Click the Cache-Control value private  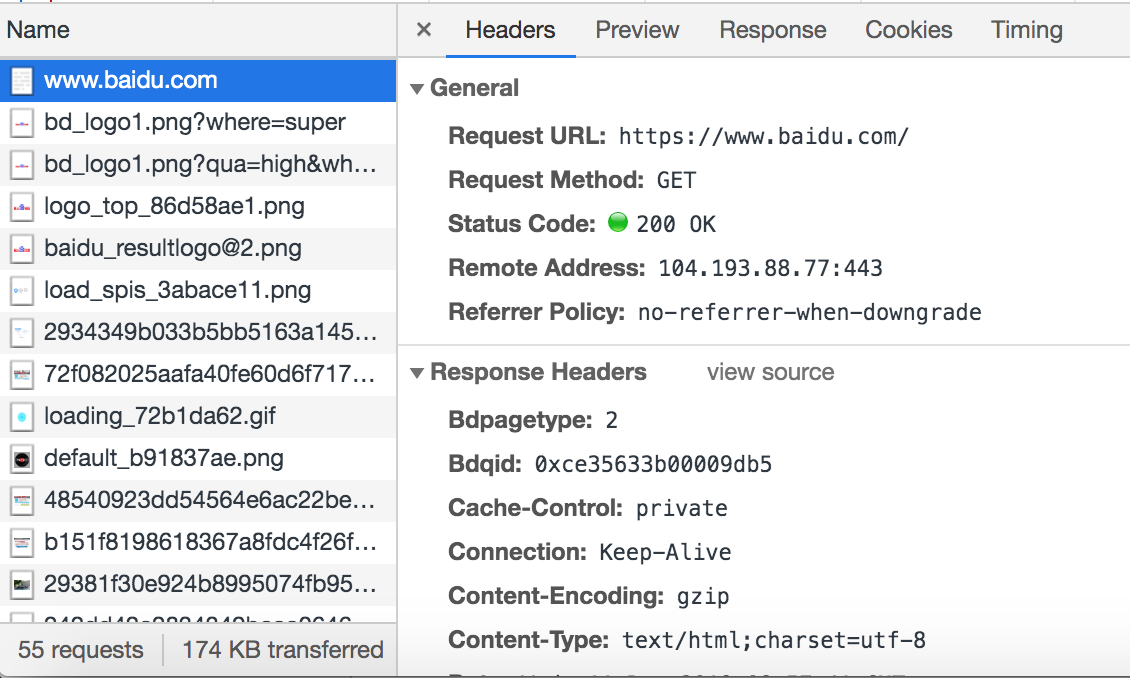click(x=682, y=509)
